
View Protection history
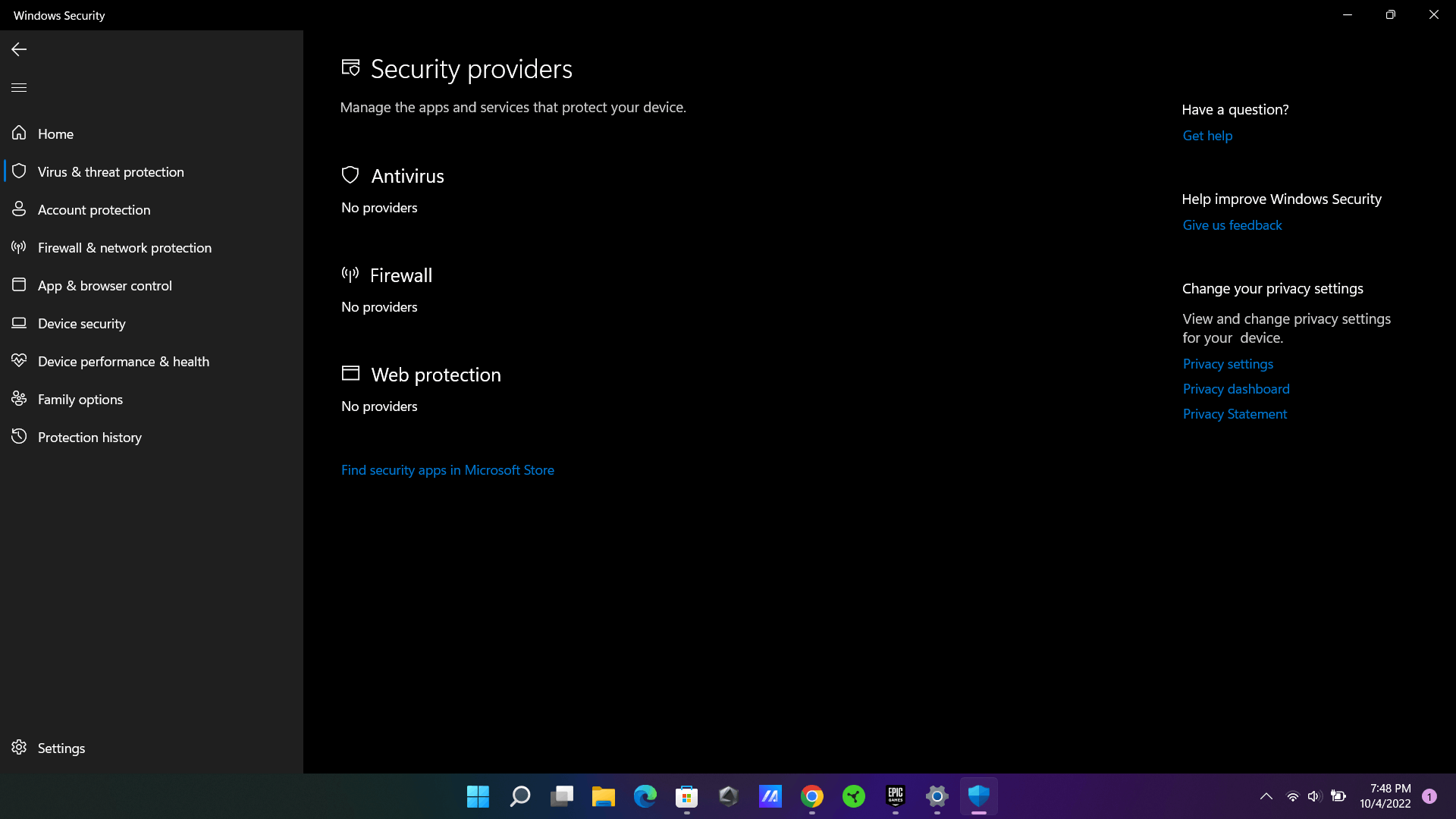89,438
